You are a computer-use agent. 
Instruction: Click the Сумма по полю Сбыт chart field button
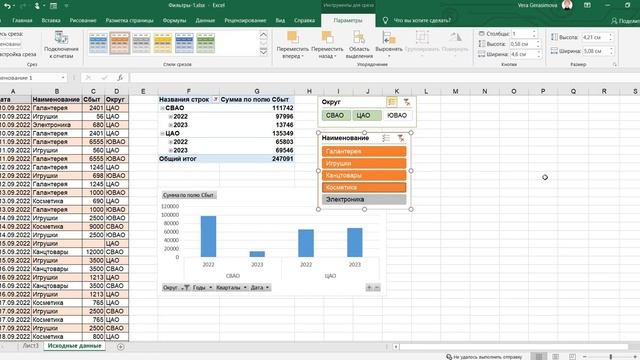(189, 195)
